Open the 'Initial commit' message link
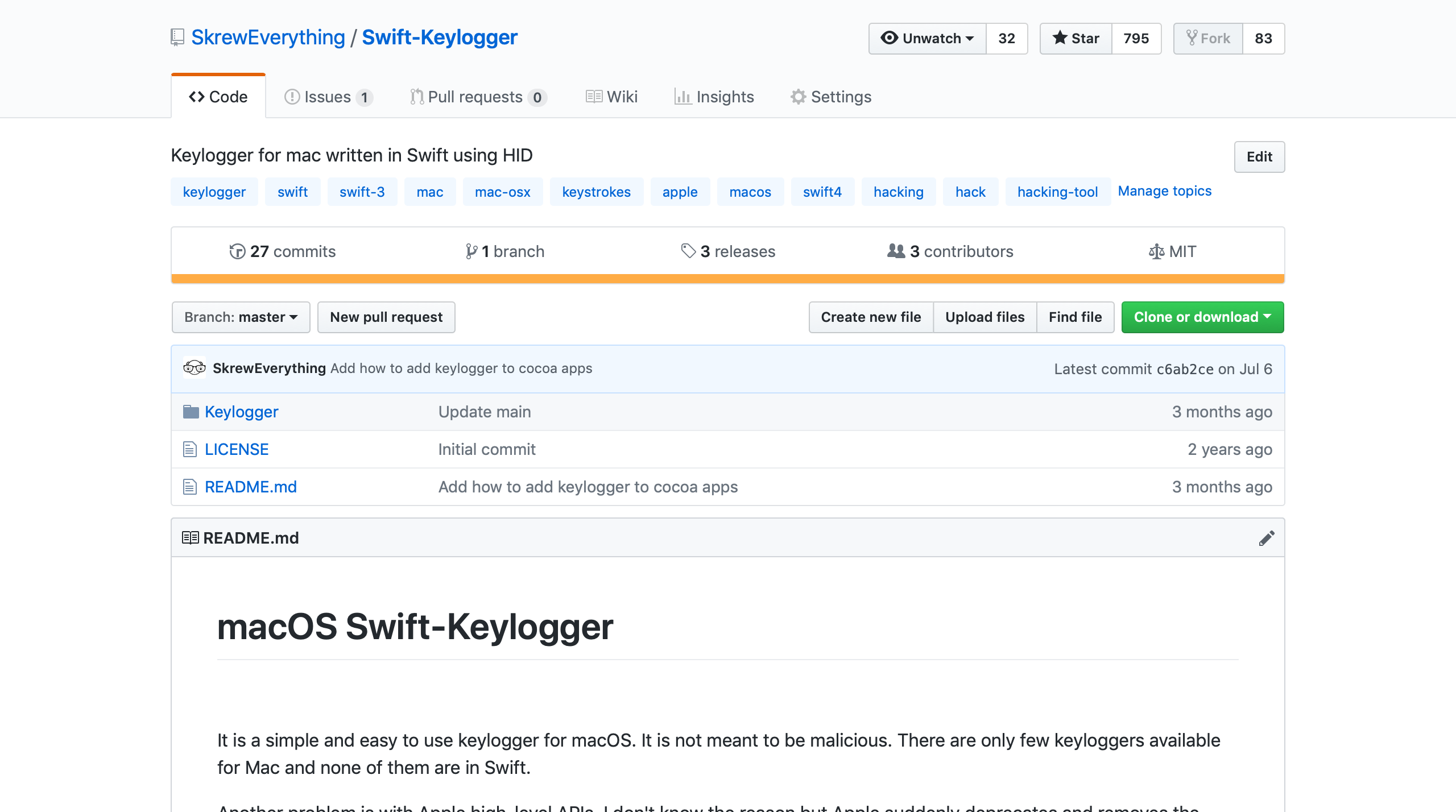This screenshot has height=812, width=1456. click(x=487, y=449)
